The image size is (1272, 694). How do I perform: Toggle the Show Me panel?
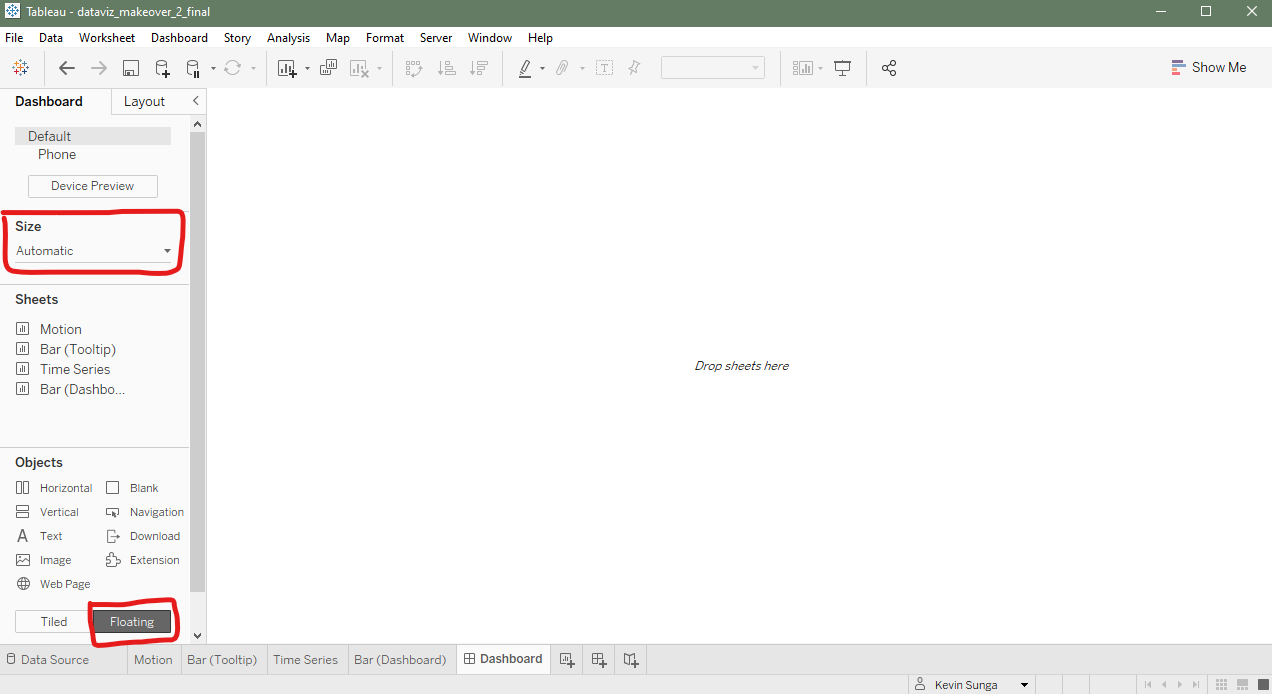point(1208,68)
